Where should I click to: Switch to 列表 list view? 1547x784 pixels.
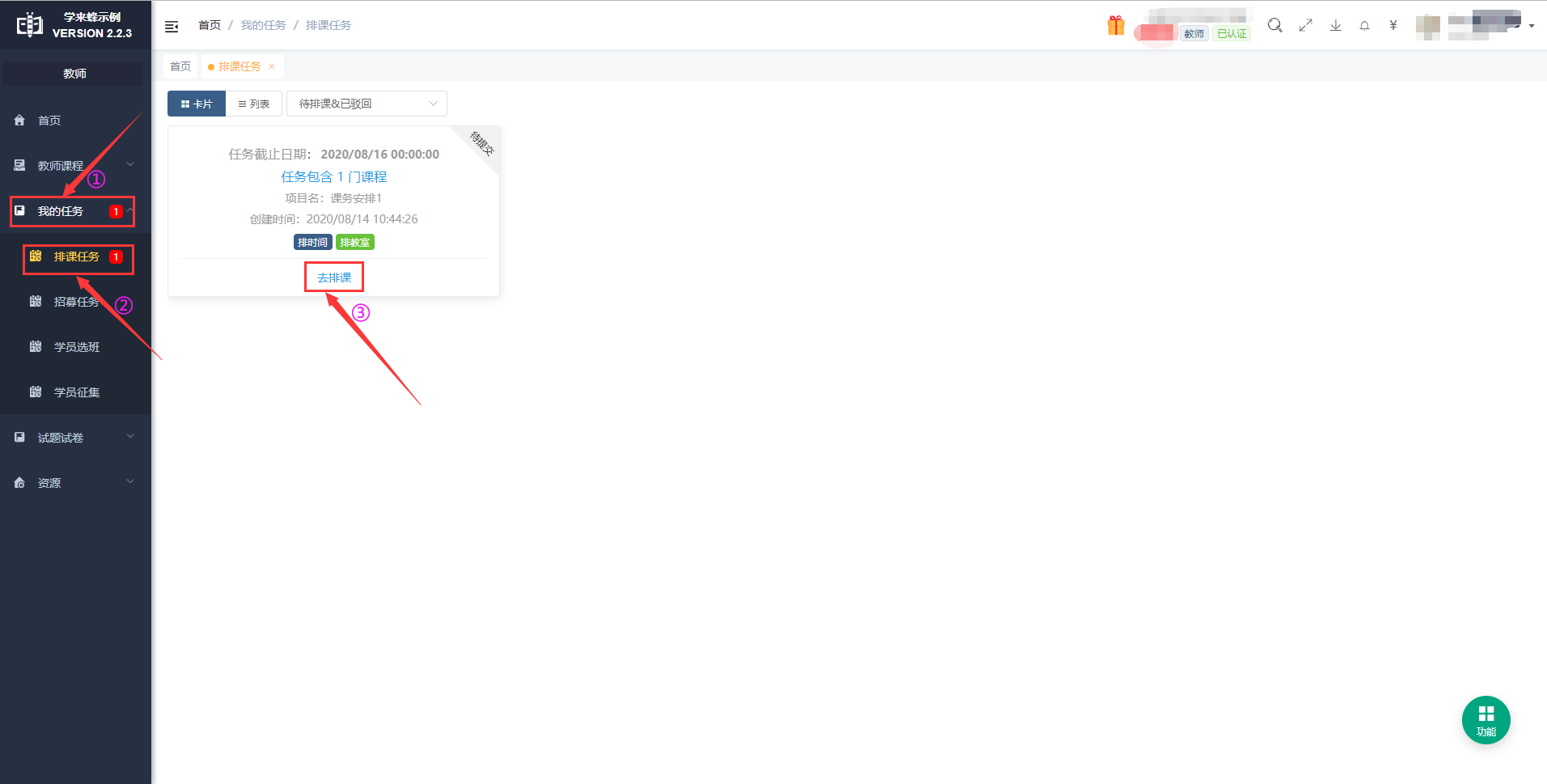(x=253, y=104)
